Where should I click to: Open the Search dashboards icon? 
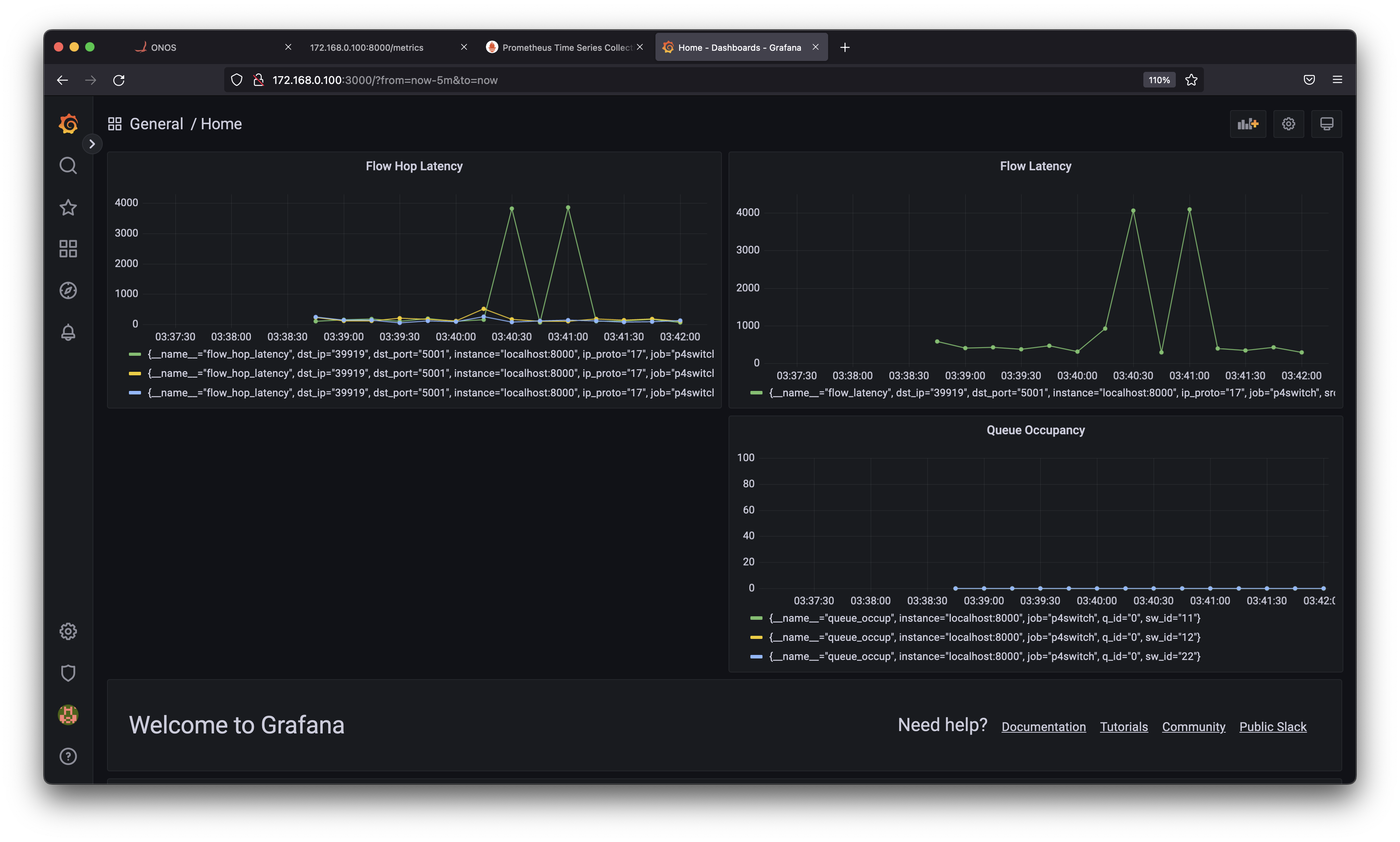pyautogui.click(x=68, y=166)
